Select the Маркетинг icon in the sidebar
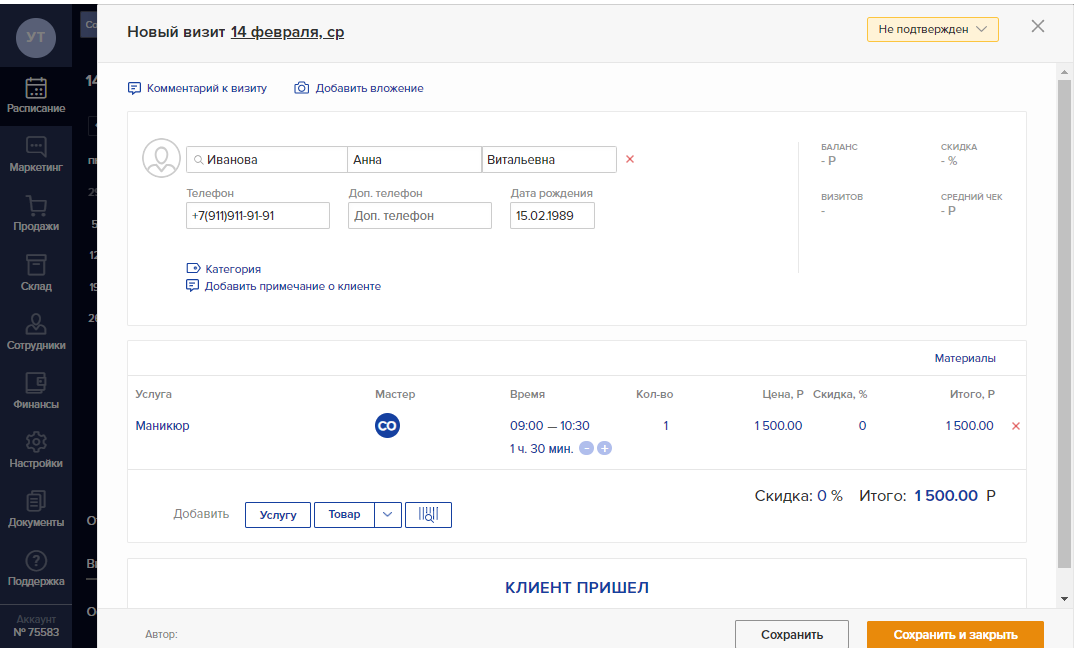 [36, 151]
